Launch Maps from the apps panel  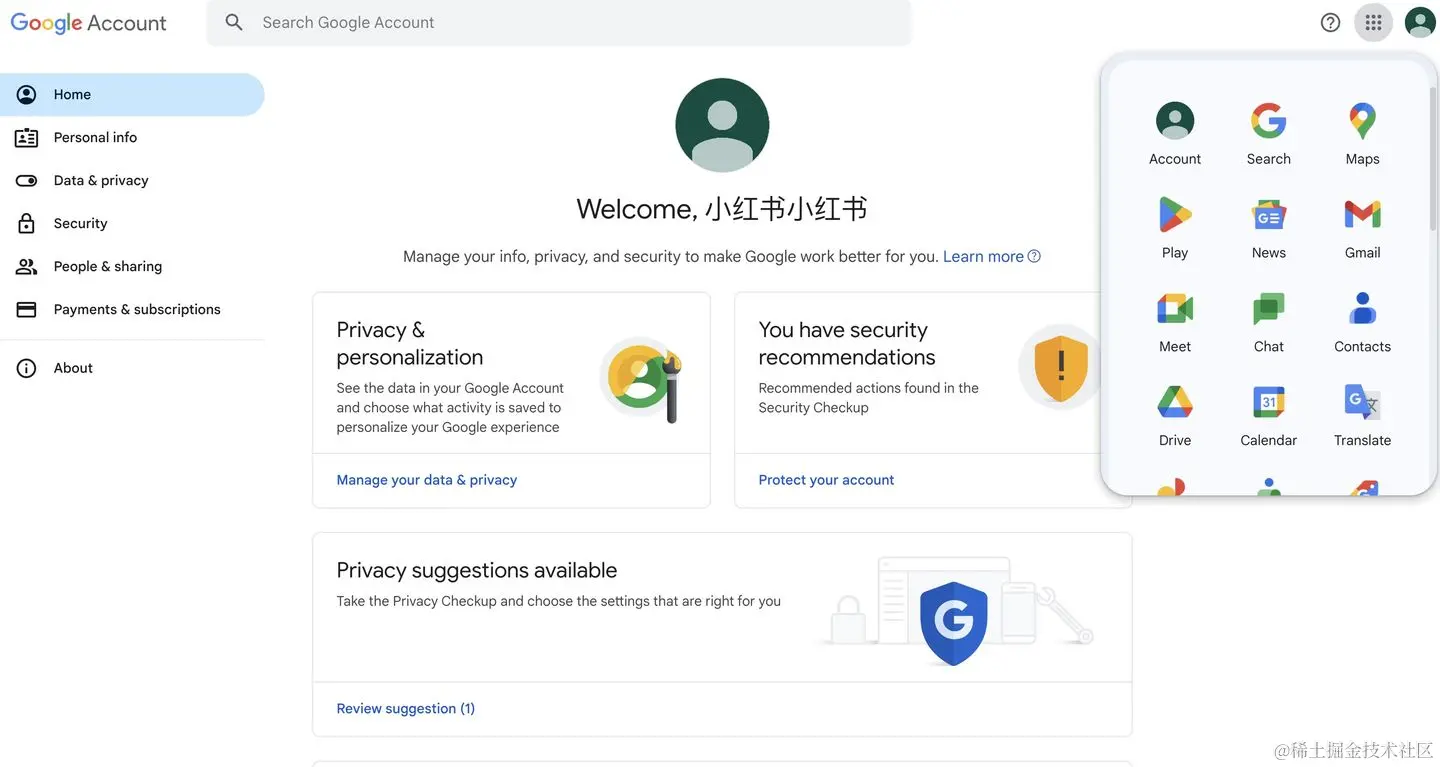click(1362, 134)
